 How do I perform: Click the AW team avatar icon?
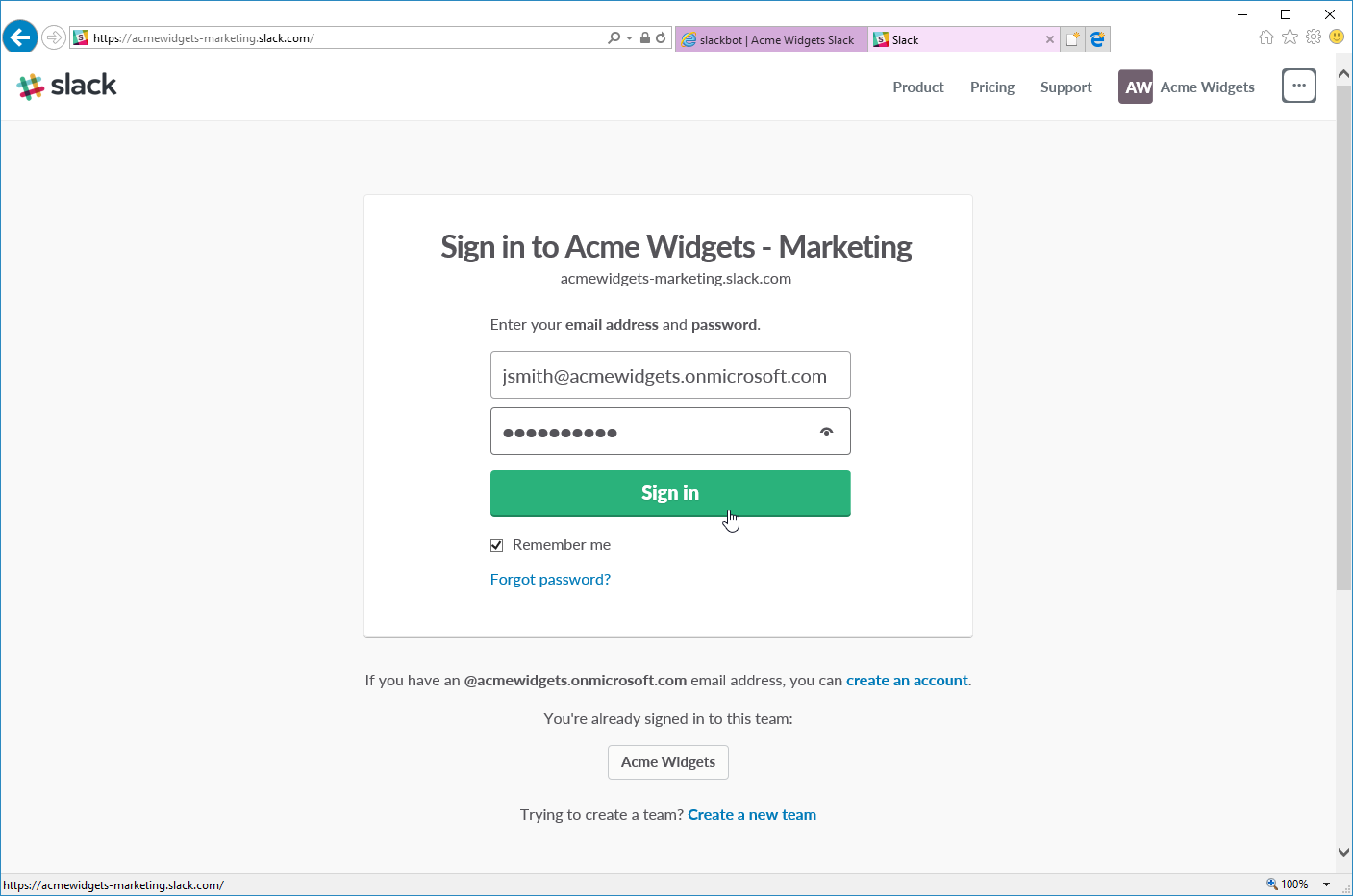click(x=1136, y=87)
